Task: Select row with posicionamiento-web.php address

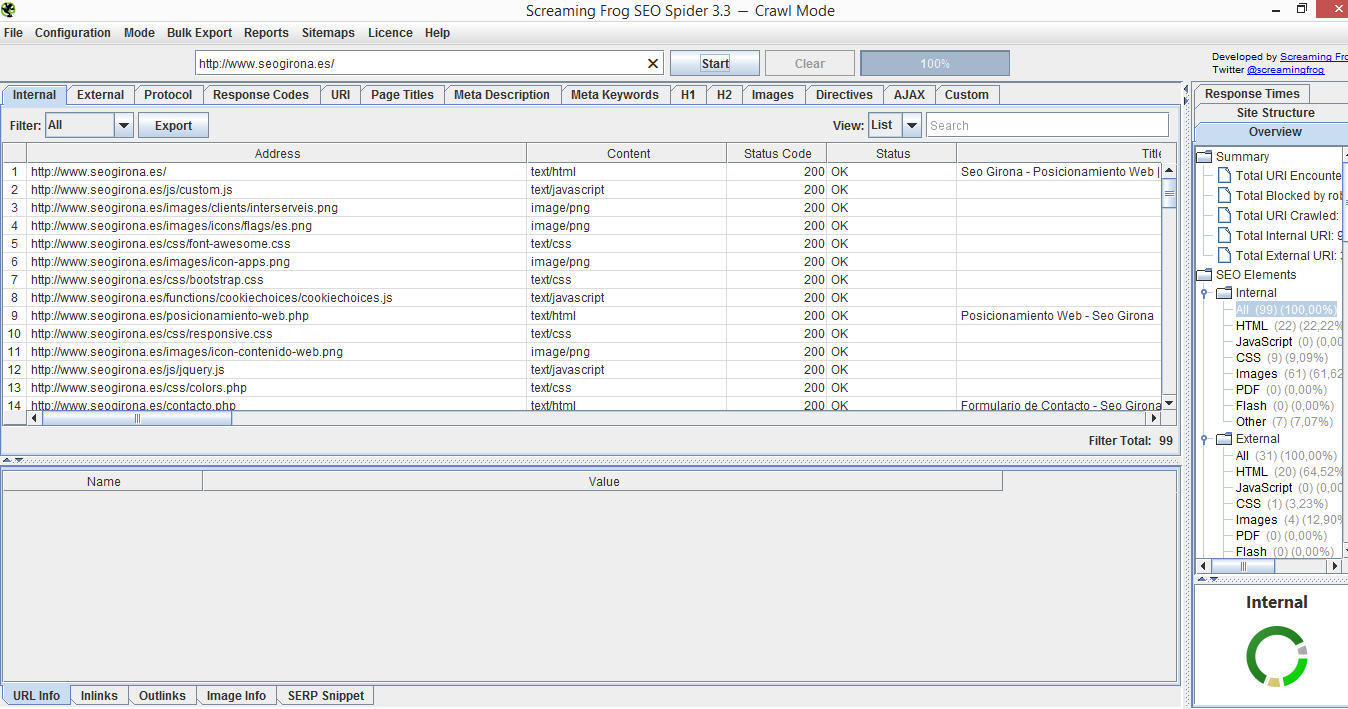Action: [582, 316]
